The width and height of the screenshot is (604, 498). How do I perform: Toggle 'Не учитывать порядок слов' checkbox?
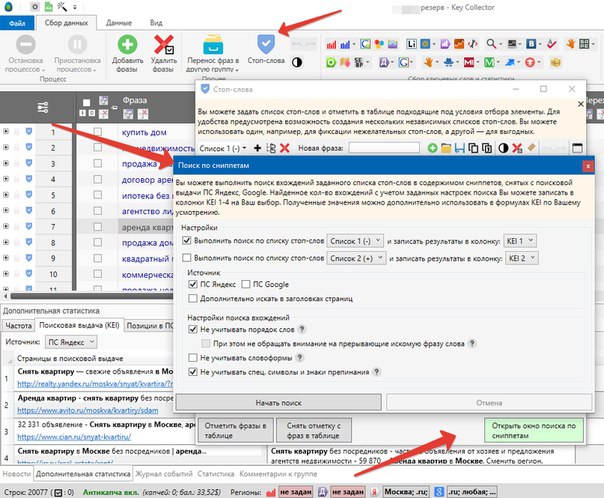[x=193, y=329]
